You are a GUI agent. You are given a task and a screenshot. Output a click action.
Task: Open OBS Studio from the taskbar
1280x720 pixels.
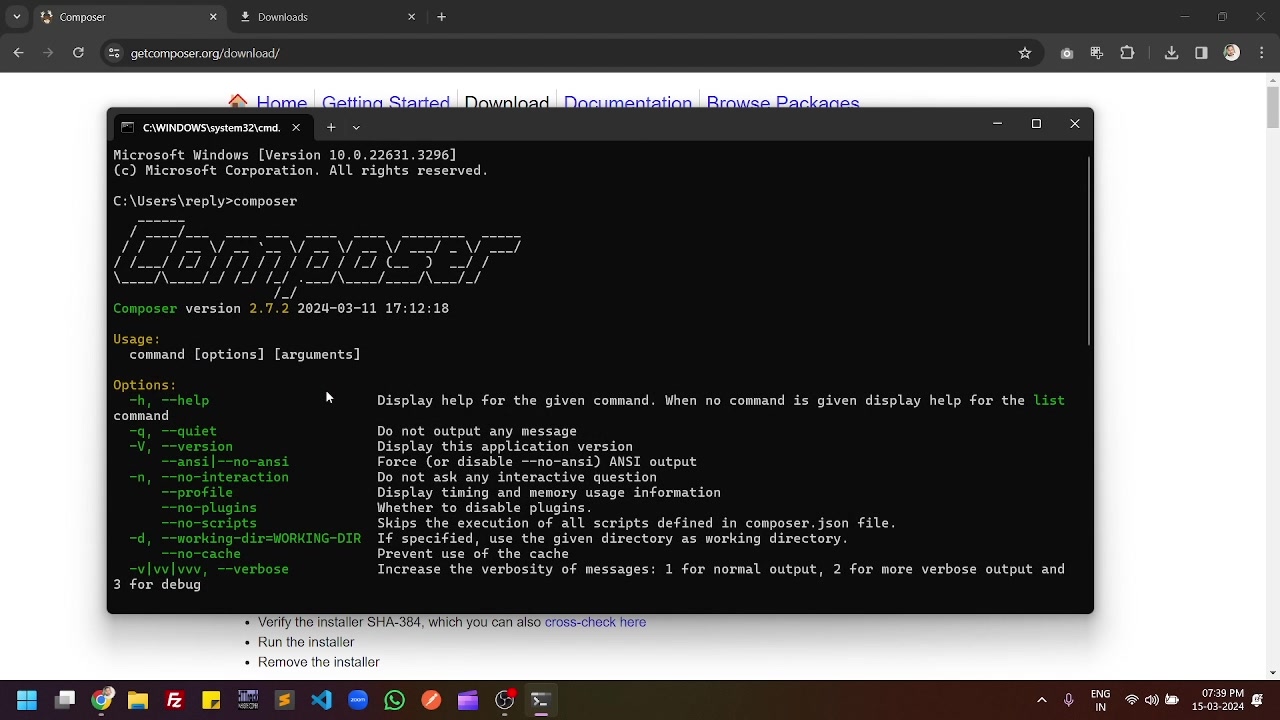504,700
